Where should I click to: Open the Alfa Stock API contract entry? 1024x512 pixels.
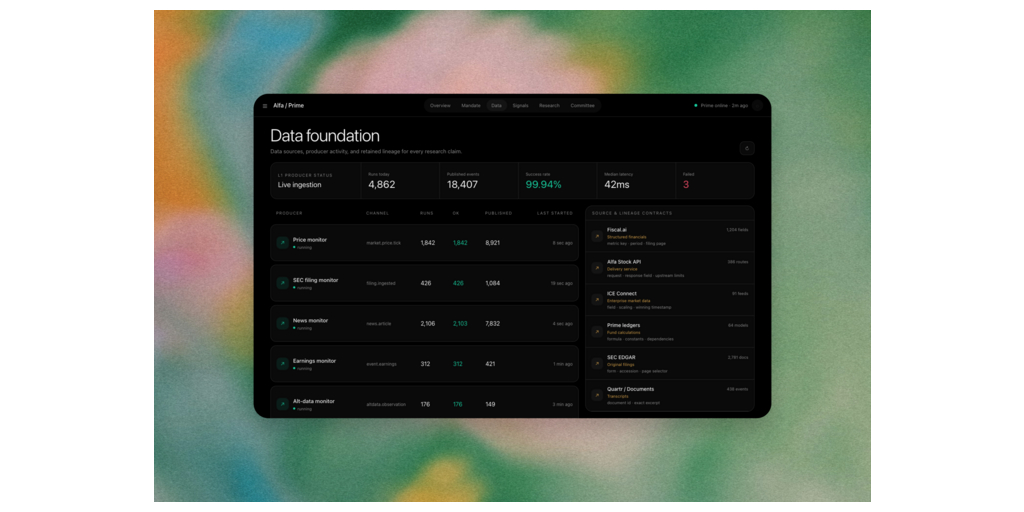pos(670,268)
